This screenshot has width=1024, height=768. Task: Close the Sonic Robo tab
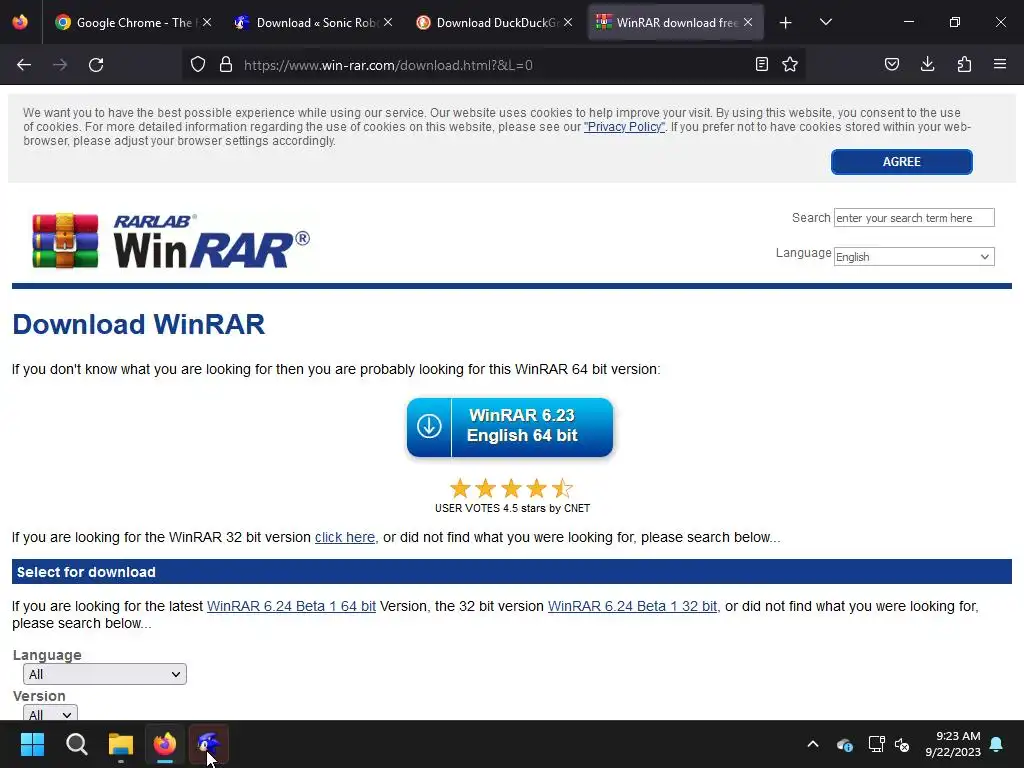(x=388, y=22)
